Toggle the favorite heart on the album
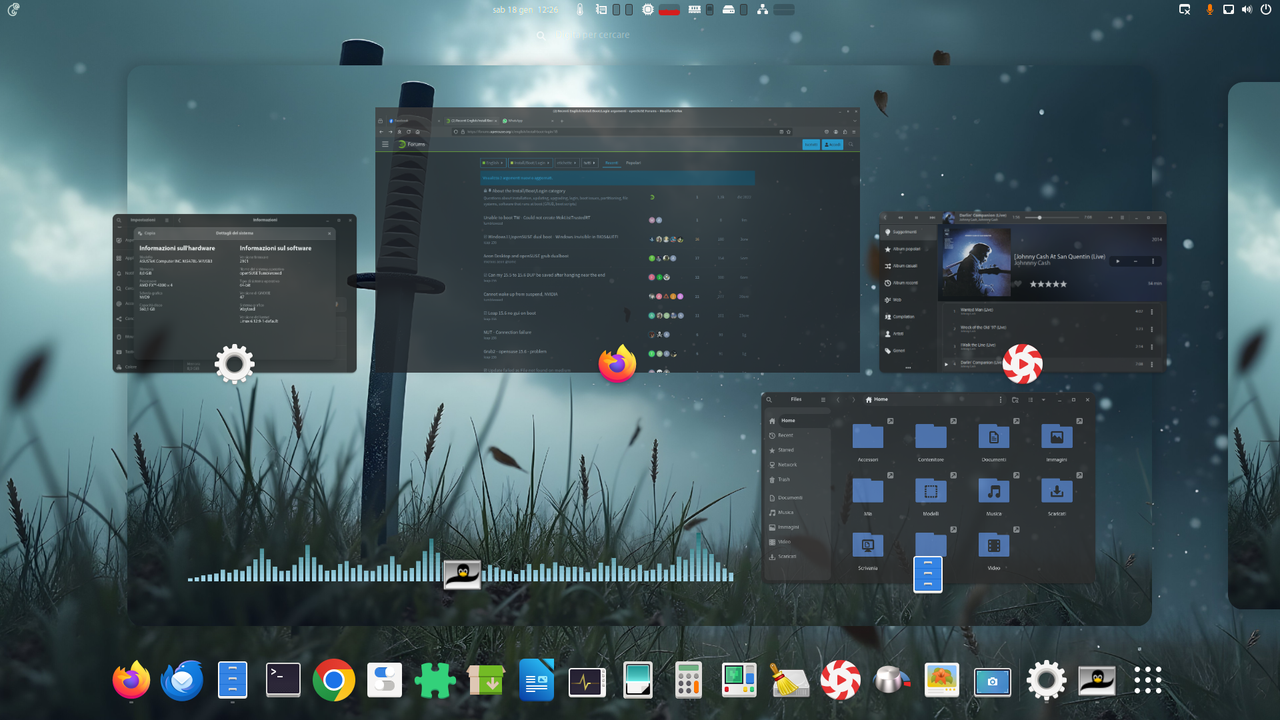1280x720 pixels. 1019,284
